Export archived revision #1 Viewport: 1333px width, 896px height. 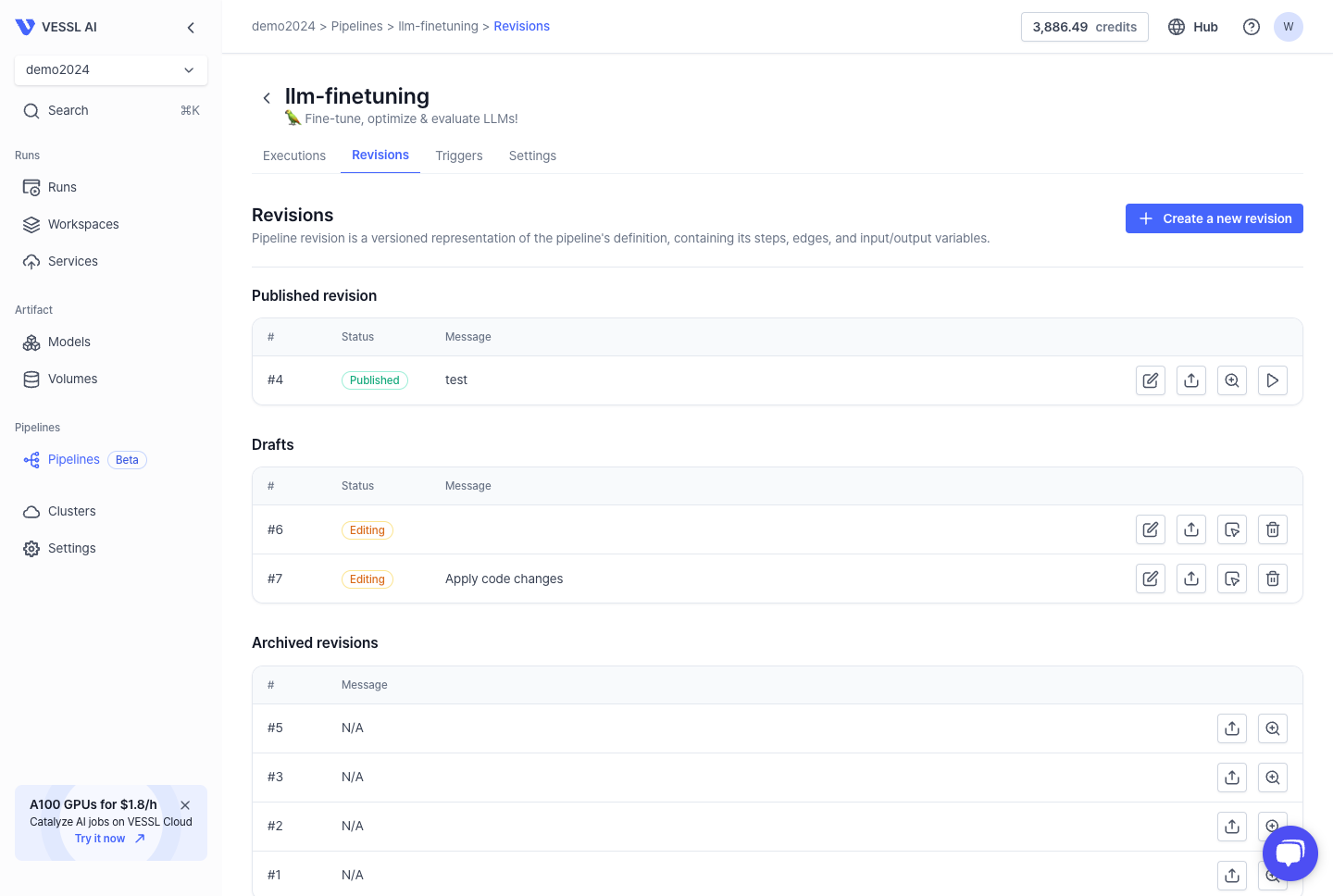pos(1232,876)
